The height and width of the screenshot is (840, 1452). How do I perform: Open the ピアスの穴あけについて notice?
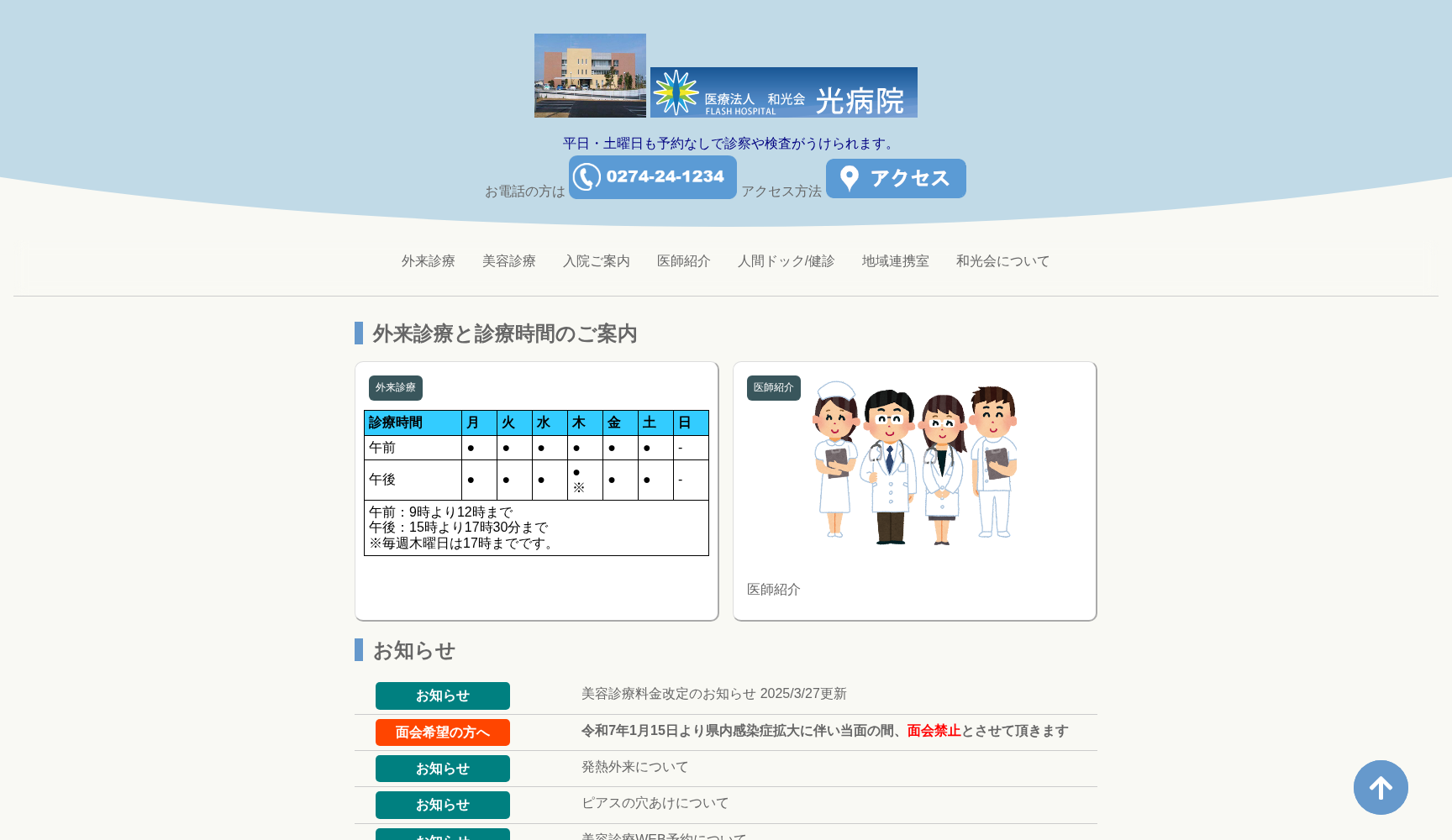point(655,803)
